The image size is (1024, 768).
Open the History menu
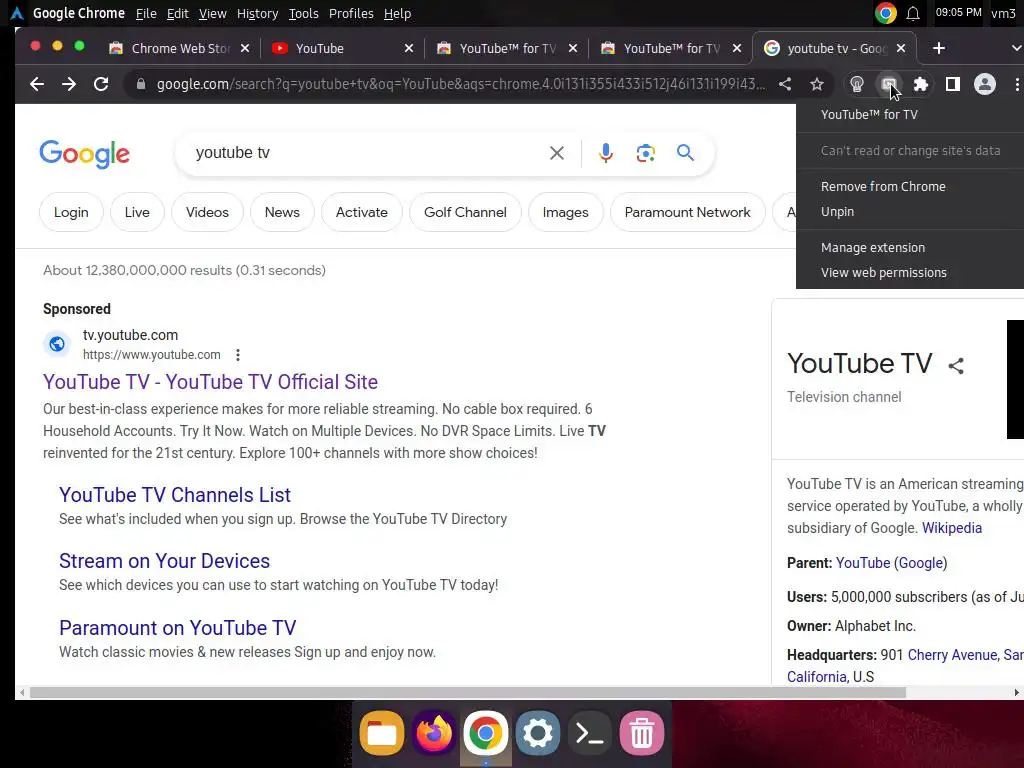257,14
